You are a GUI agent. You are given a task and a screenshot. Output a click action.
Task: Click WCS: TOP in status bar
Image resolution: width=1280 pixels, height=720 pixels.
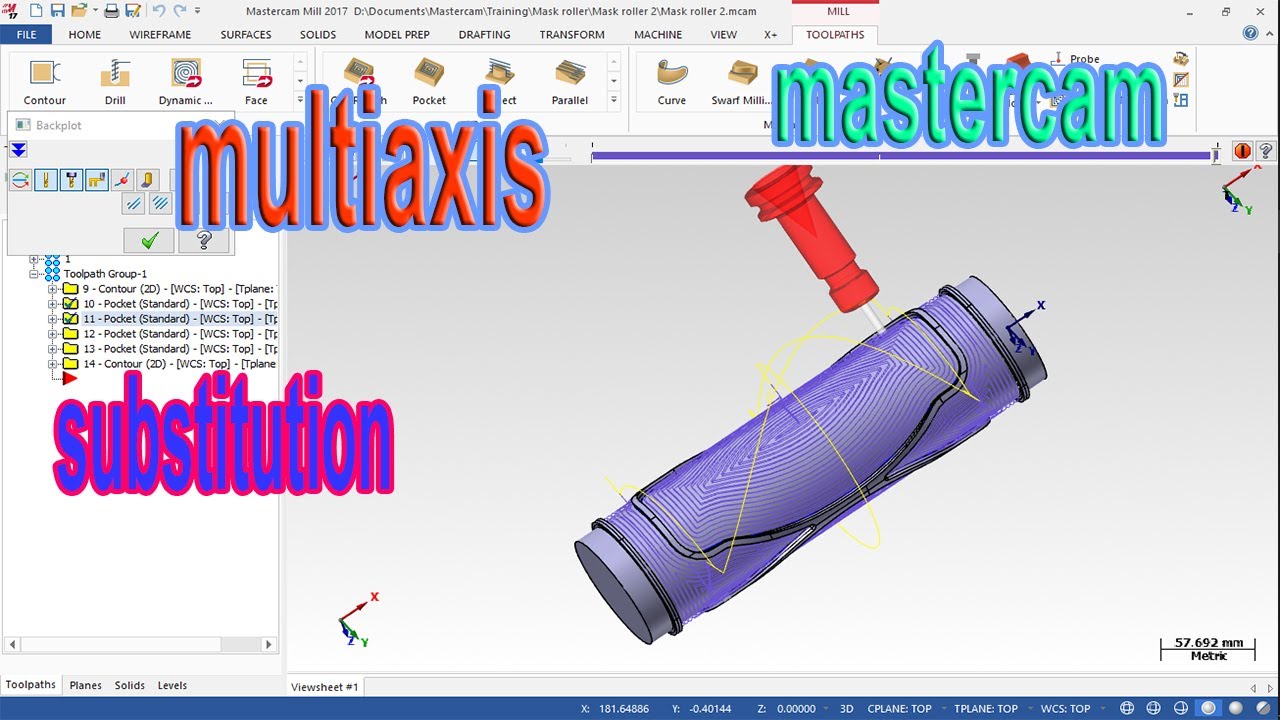click(1066, 709)
